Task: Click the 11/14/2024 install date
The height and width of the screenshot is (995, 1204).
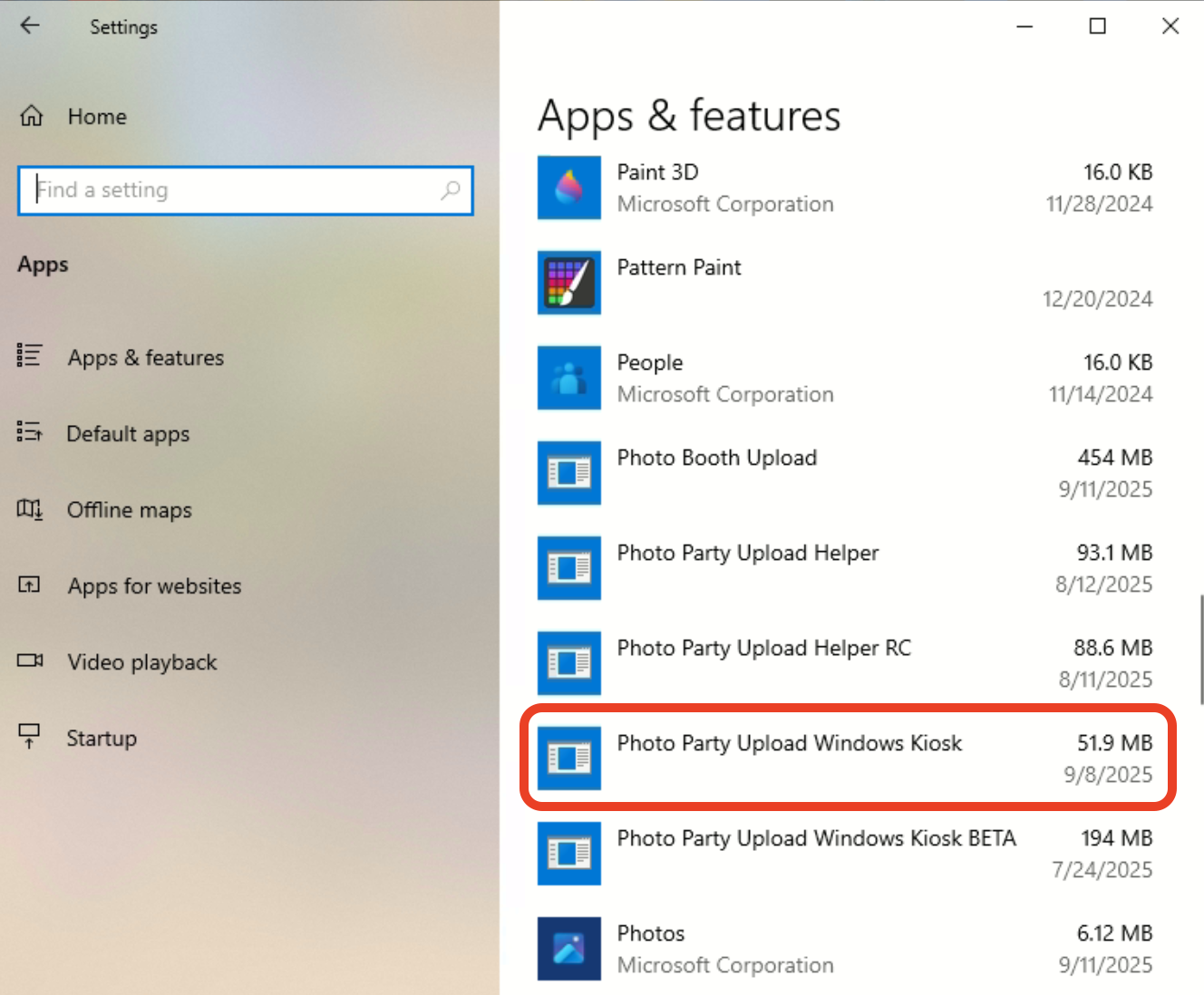Action: (x=1102, y=394)
